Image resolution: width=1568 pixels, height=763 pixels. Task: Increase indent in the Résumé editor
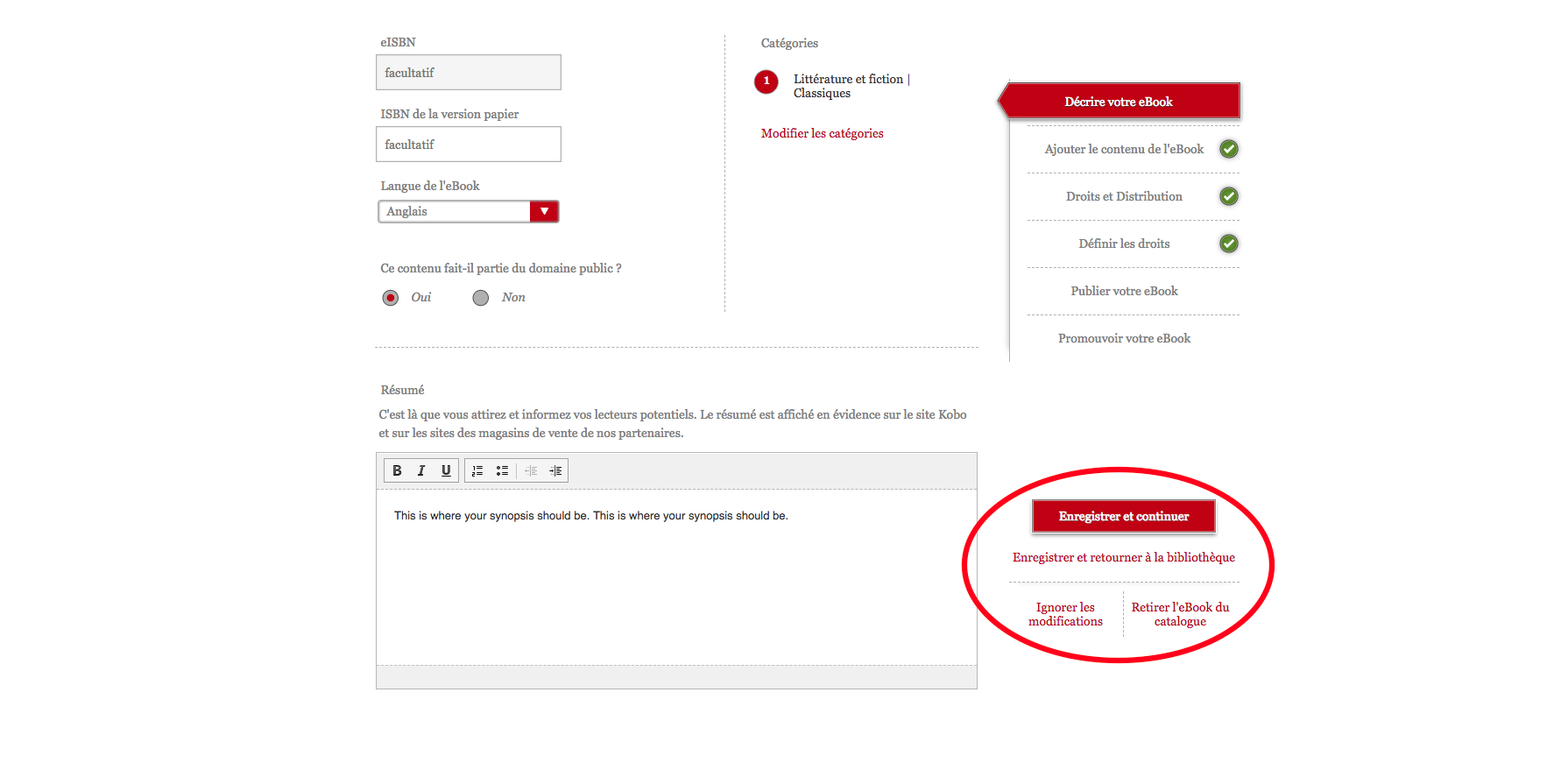555,470
